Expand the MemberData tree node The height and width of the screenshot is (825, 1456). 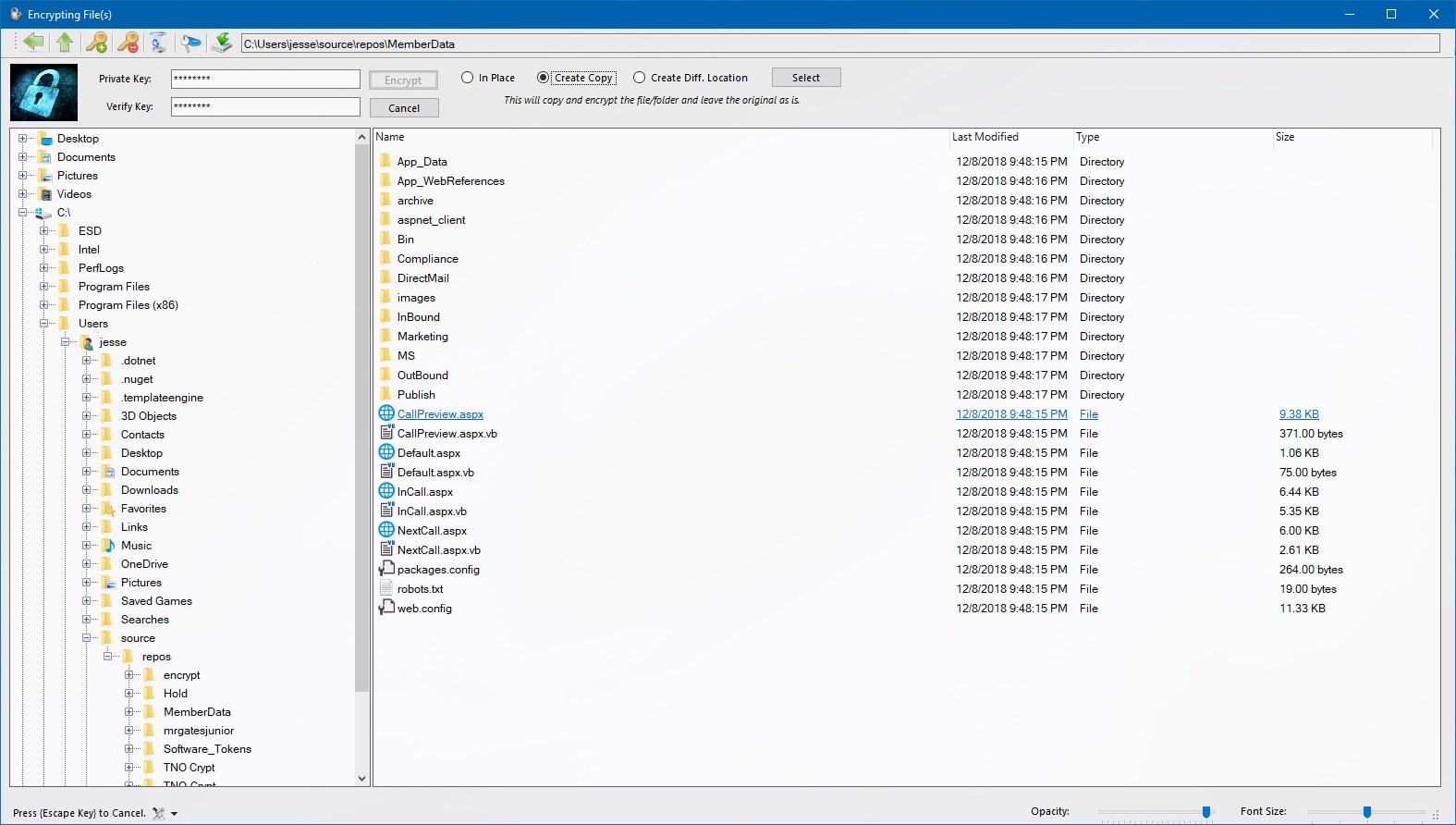(x=129, y=712)
